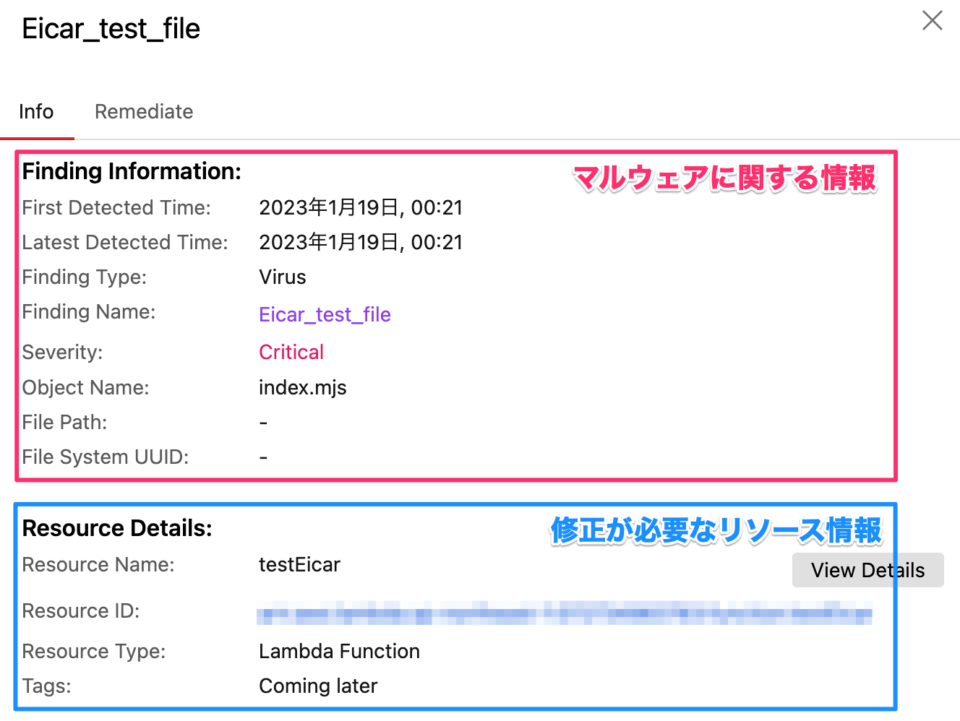
Task: Click the Eicar_test_file finding name link
Action: pyautogui.click(x=324, y=312)
